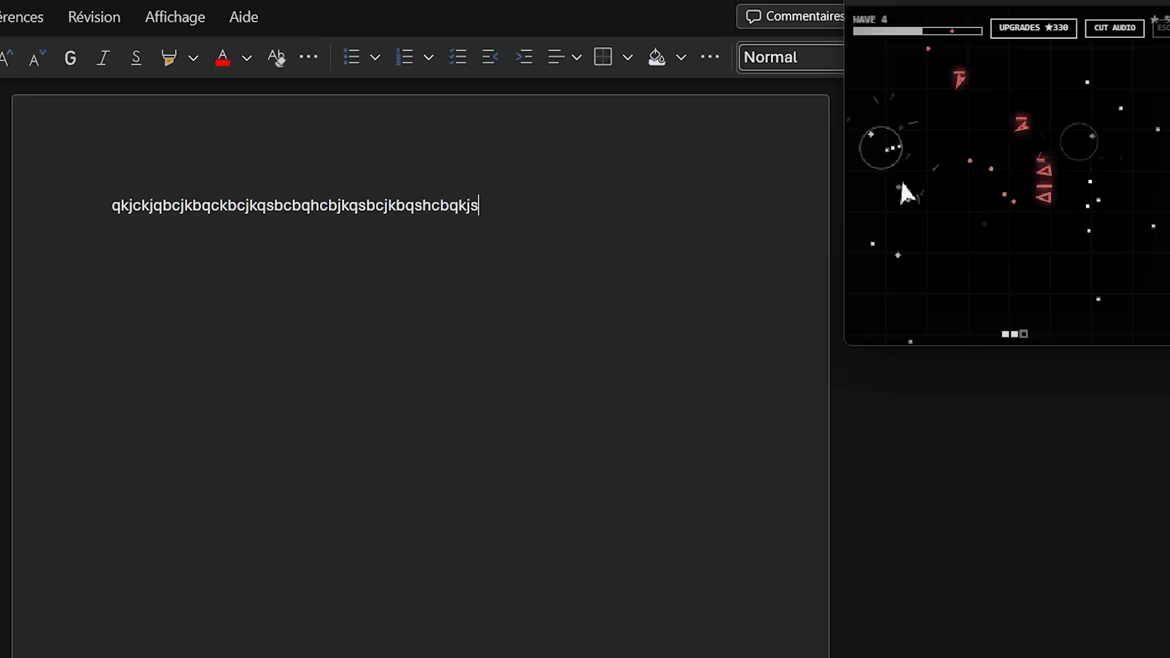Image resolution: width=1170 pixels, height=658 pixels.
Task: Toggle underline formatting (S)
Action: click(x=136, y=57)
